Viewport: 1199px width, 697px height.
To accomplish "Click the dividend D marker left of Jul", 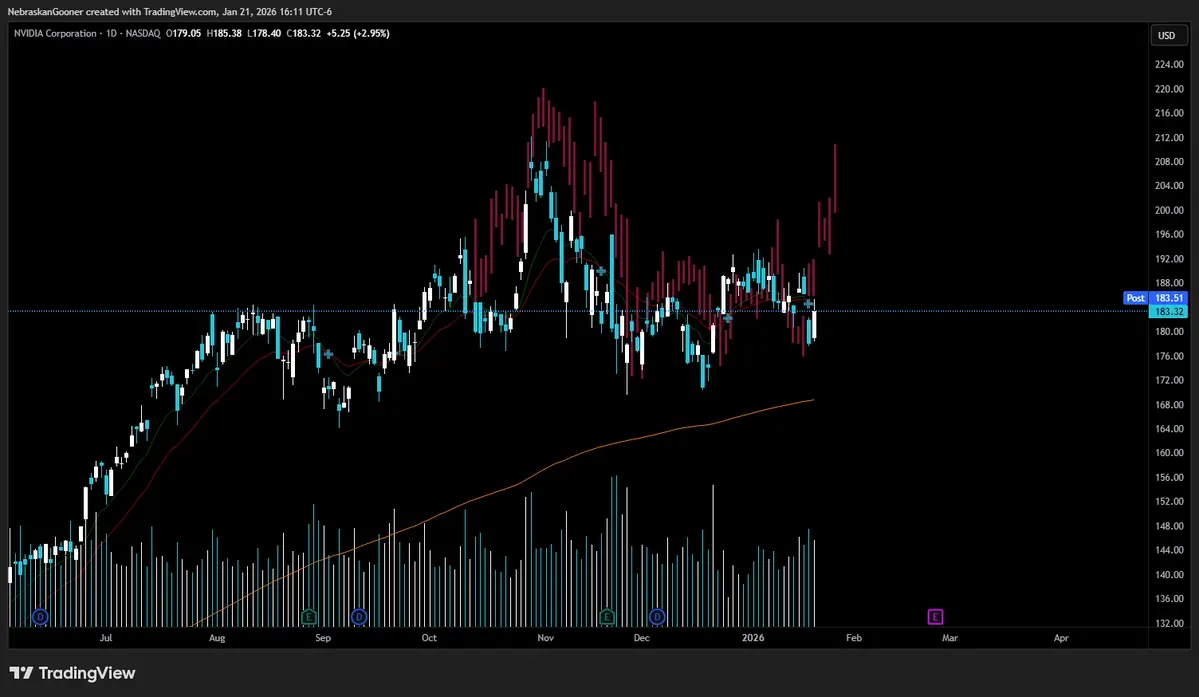I will click(x=40, y=617).
